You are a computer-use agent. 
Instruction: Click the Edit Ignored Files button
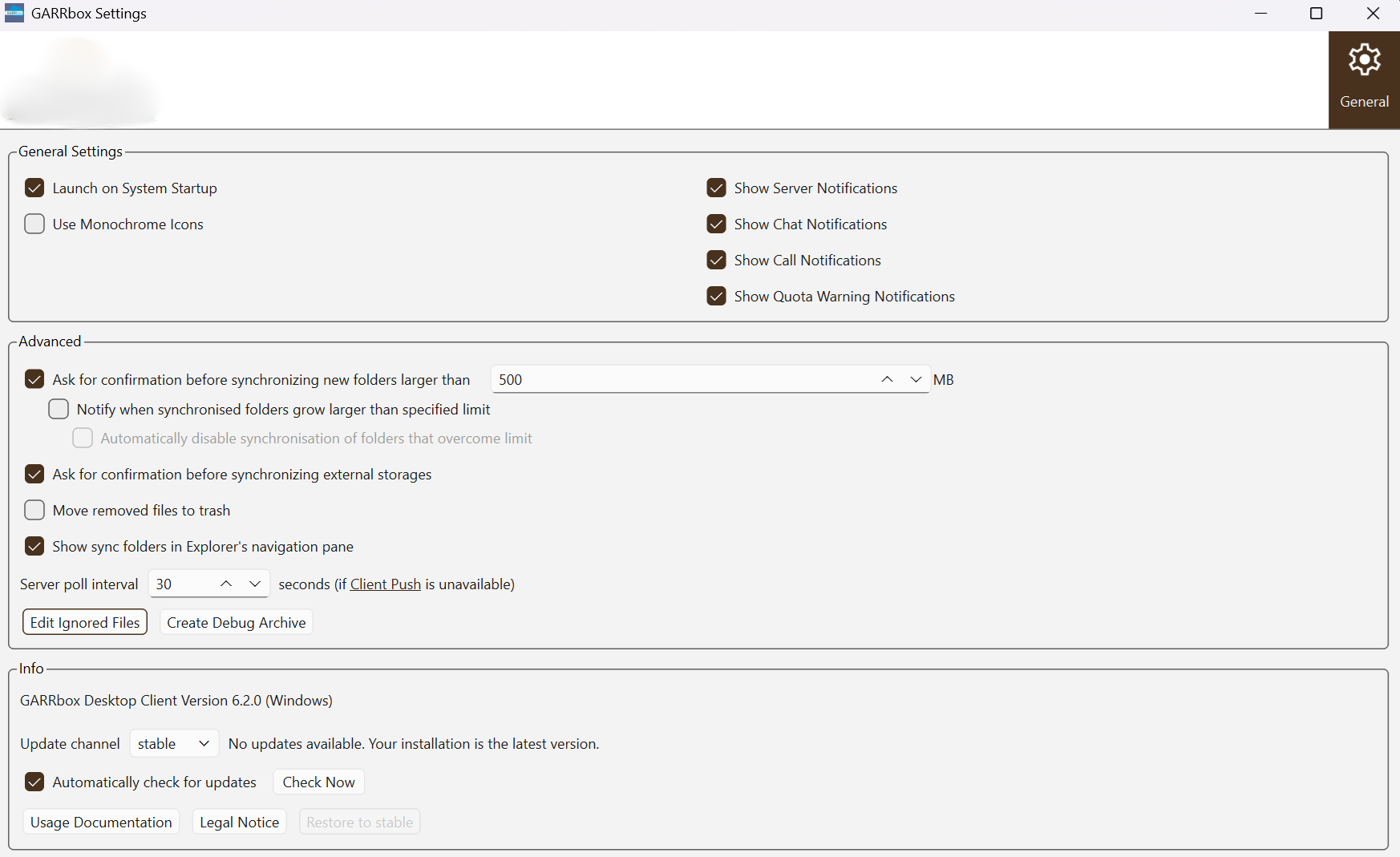tap(84, 621)
